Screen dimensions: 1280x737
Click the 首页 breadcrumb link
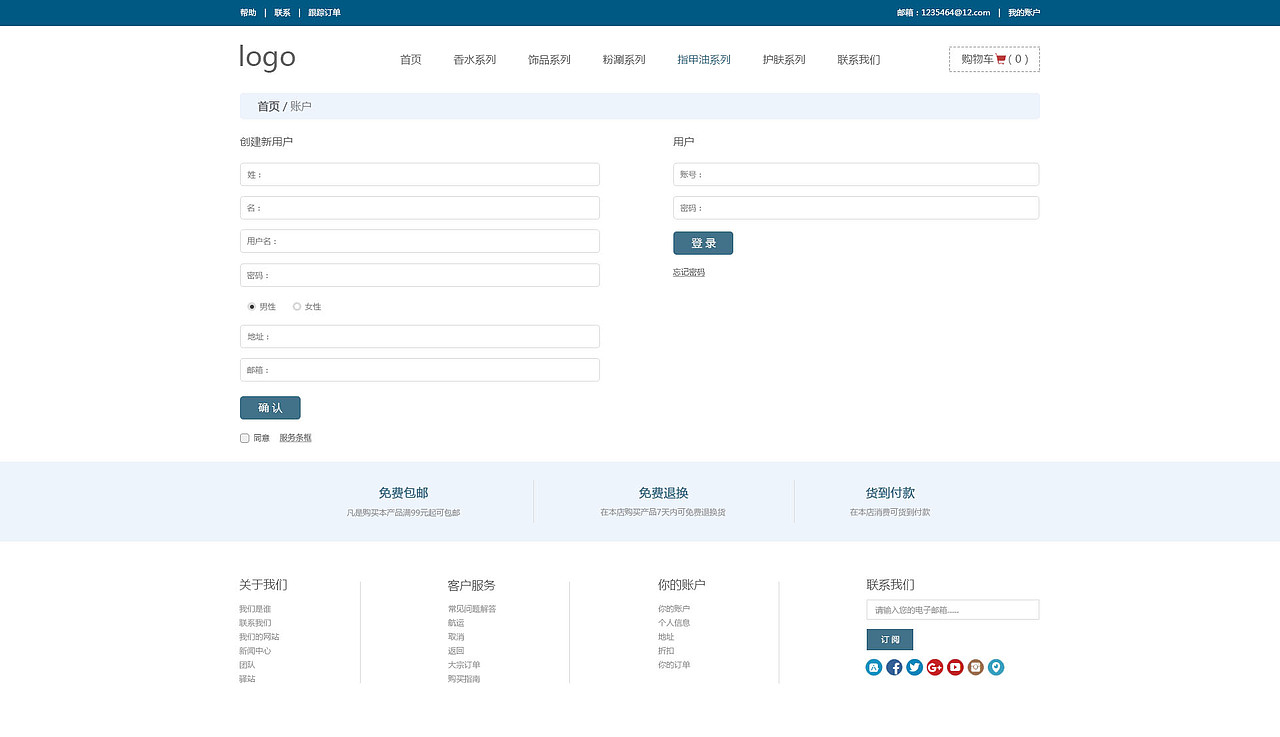point(268,106)
